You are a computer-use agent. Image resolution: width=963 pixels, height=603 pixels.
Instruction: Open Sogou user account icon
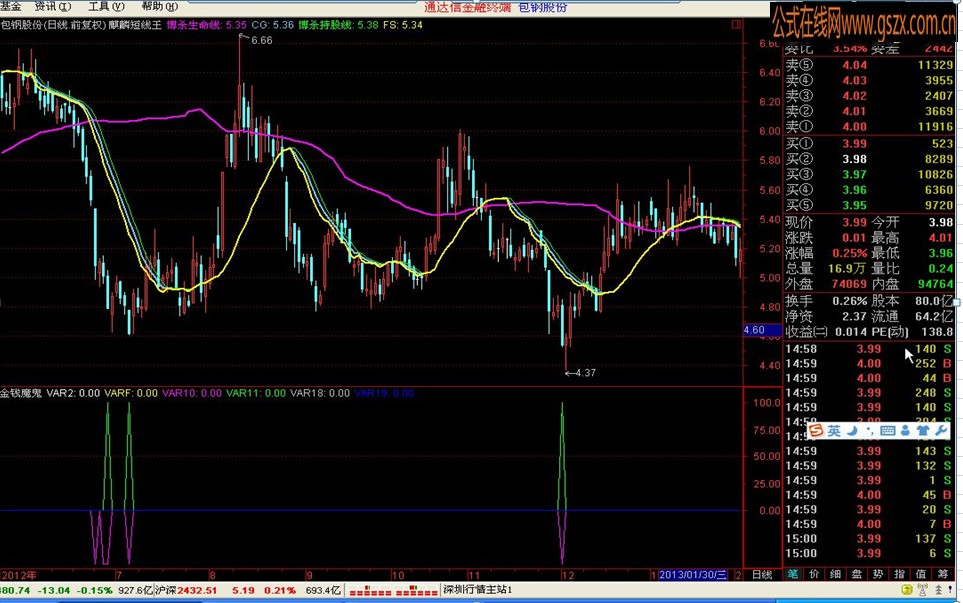point(905,430)
